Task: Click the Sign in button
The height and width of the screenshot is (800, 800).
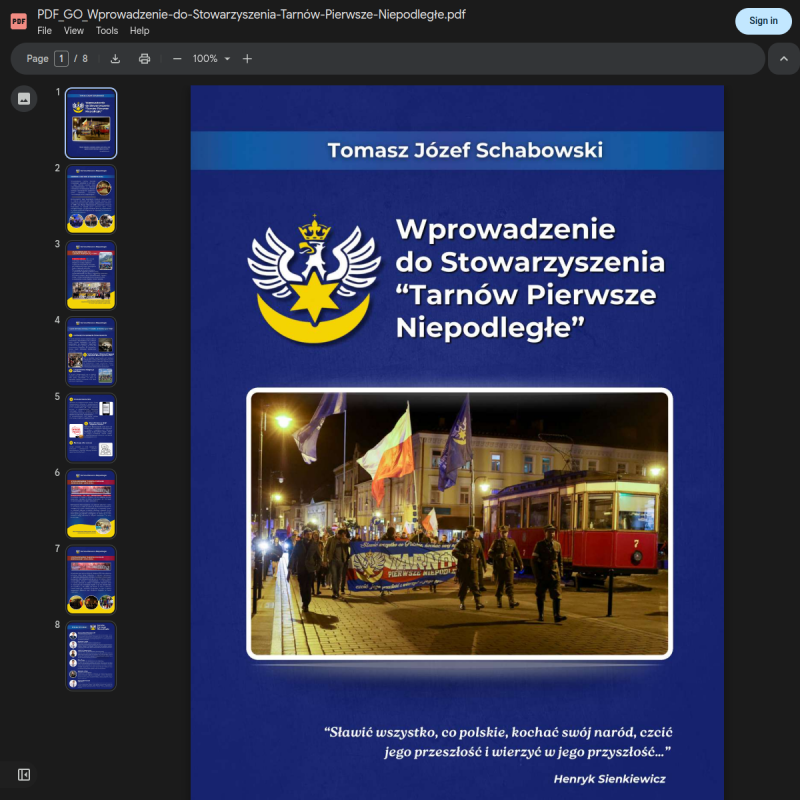Action: pyautogui.click(x=763, y=21)
